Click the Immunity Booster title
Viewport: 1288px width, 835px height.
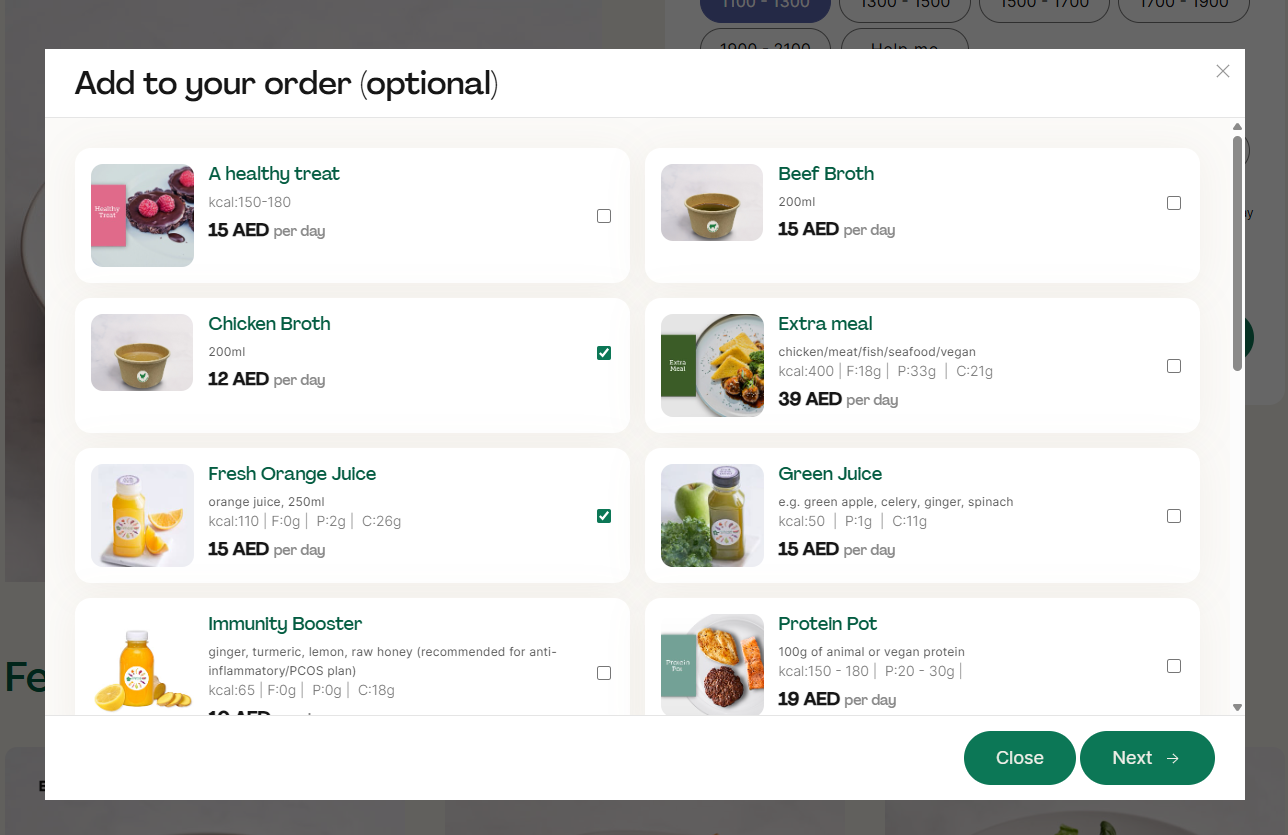(285, 624)
